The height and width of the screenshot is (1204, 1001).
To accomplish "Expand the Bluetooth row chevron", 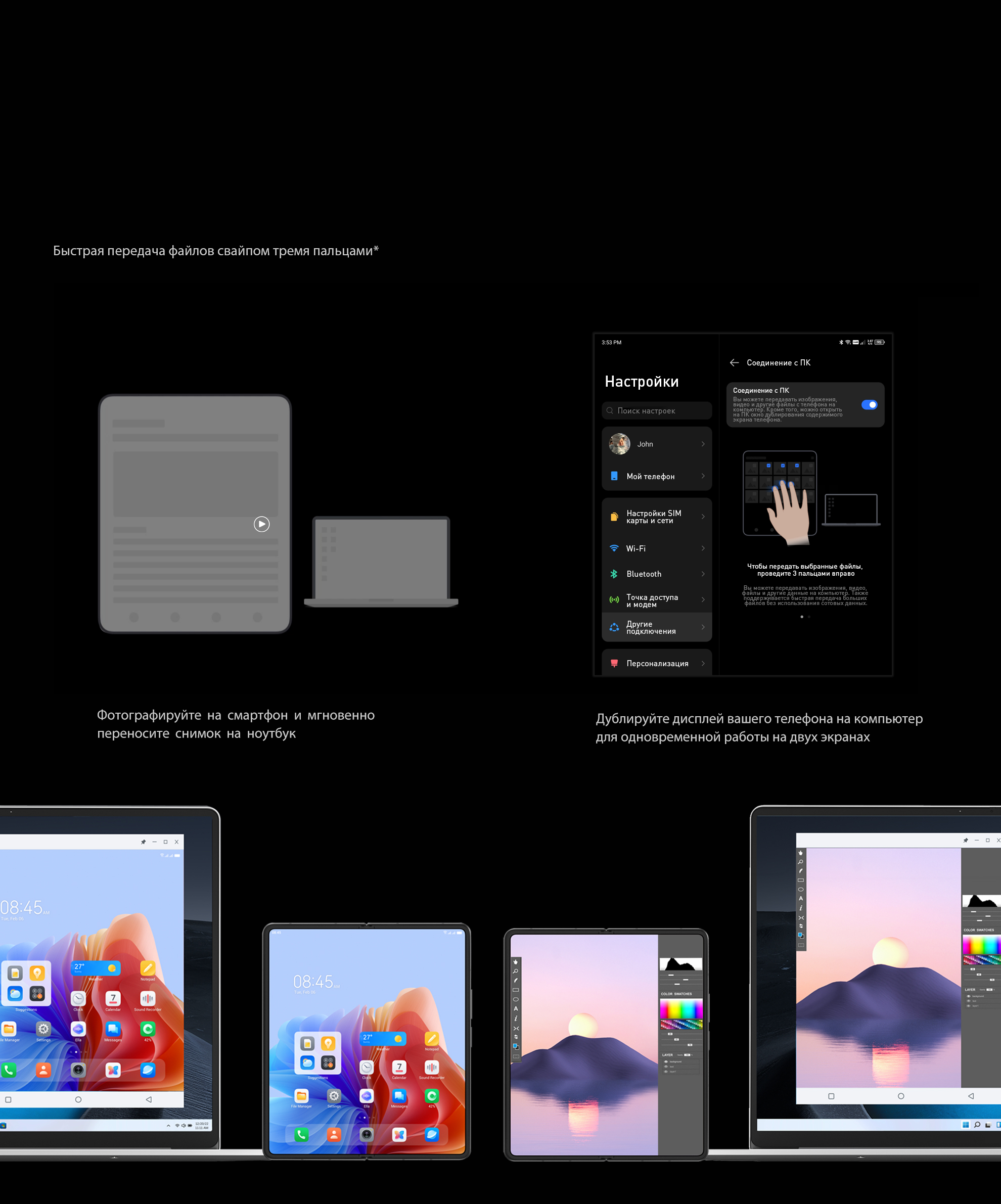I will [703, 574].
